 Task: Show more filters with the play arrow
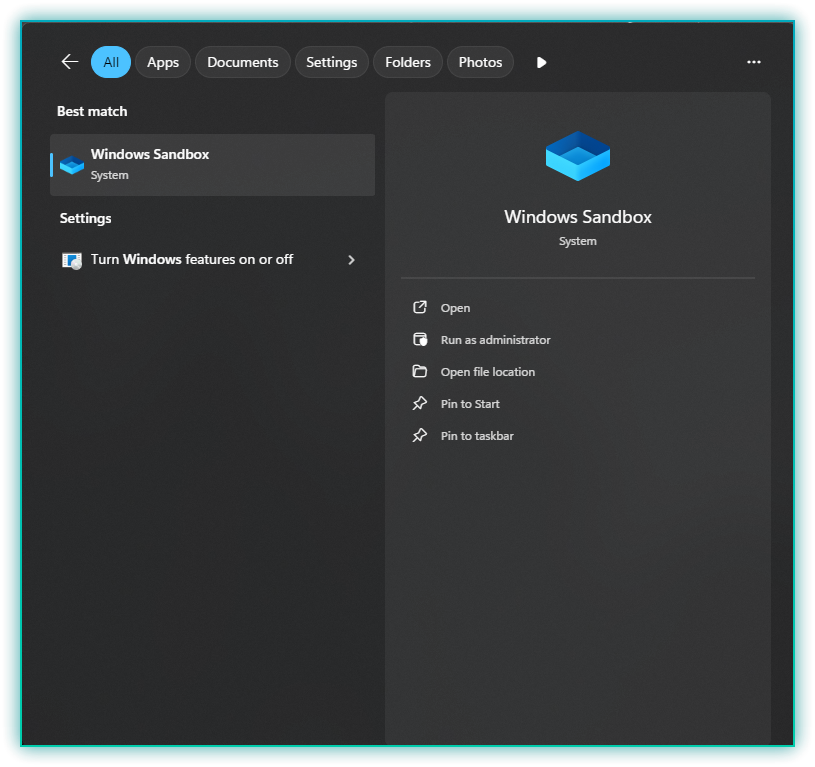coord(541,62)
